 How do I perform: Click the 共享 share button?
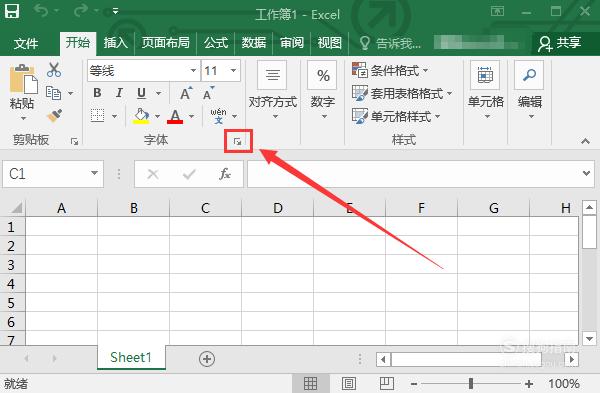click(x=559, y=43)
